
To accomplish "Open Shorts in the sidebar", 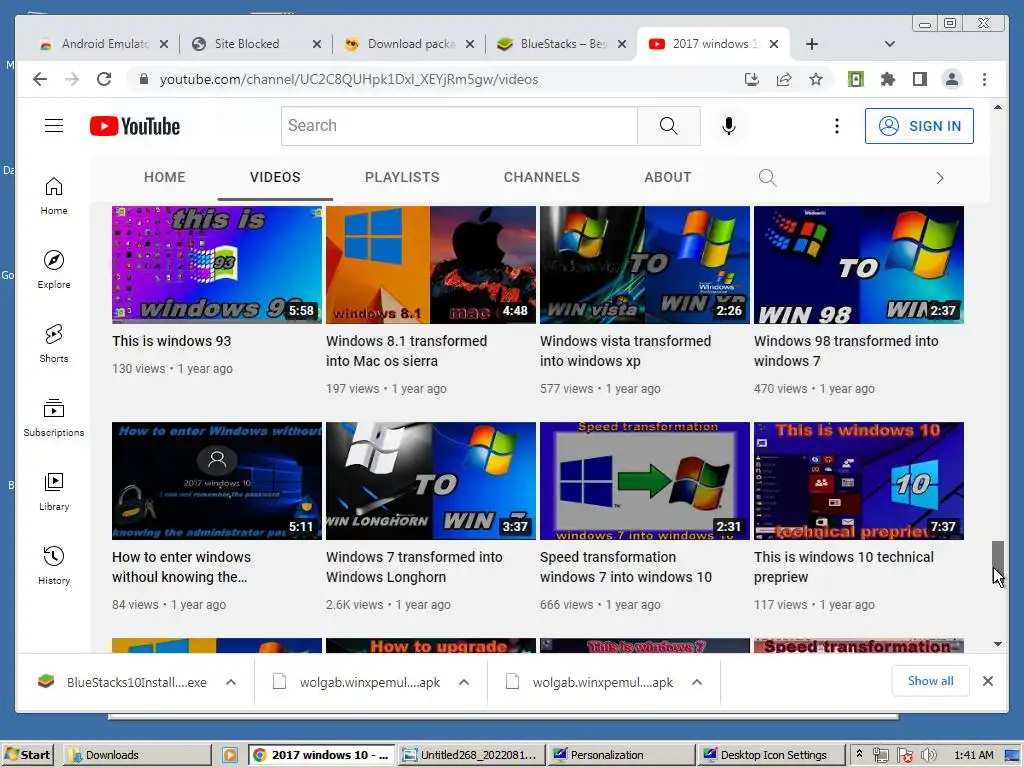I will pyautogui.click(x=54, y=344).
